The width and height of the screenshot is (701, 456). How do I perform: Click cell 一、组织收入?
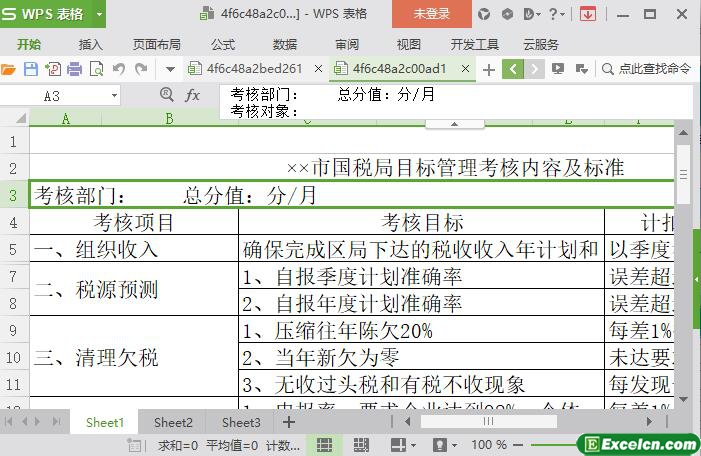[x=134, y=249]
